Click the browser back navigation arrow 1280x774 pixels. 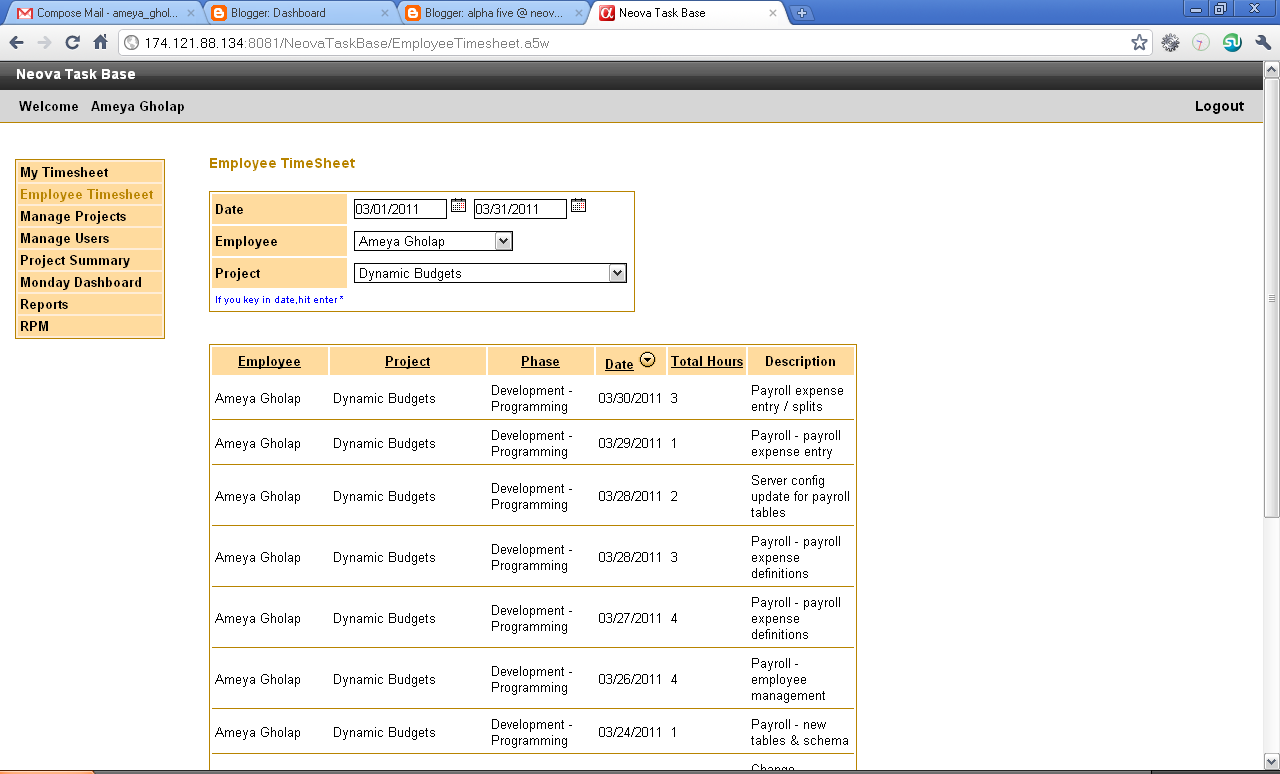tap(16, 43)
